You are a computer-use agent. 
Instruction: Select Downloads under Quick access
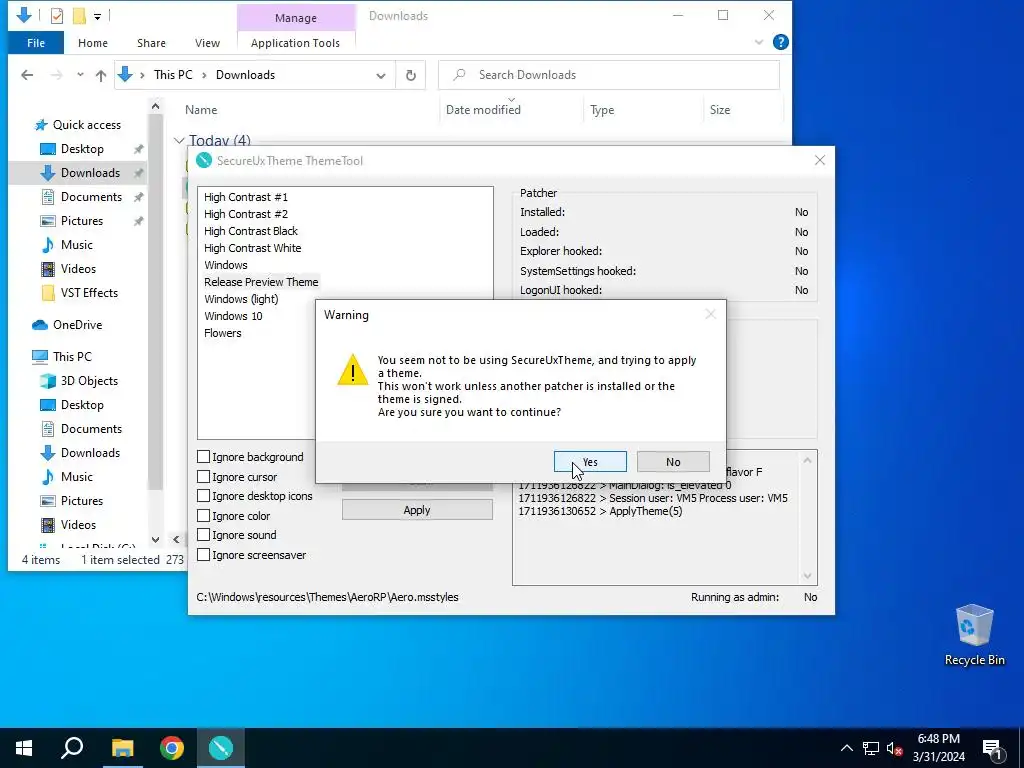point(90,173)
